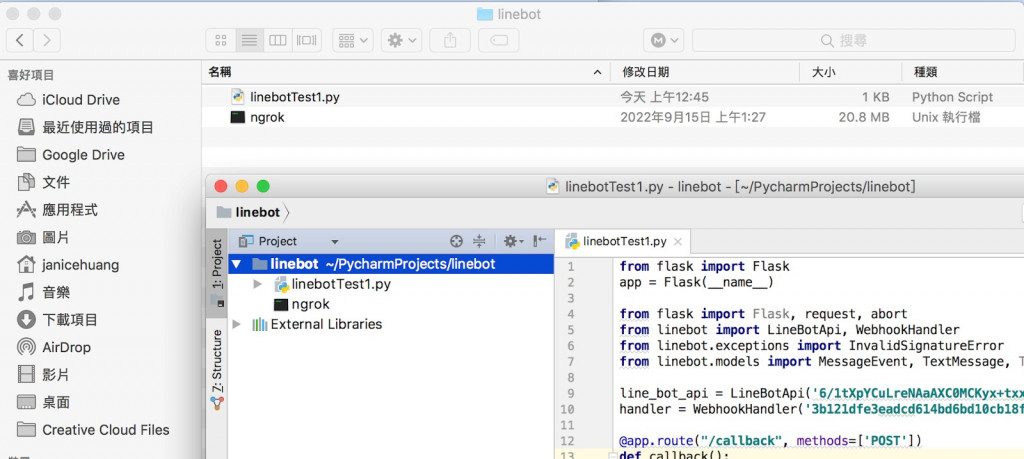This screenshot has height=459, width=1024.
Task: Click line 12 app.route code text
Action: click(x=770, y=441)
